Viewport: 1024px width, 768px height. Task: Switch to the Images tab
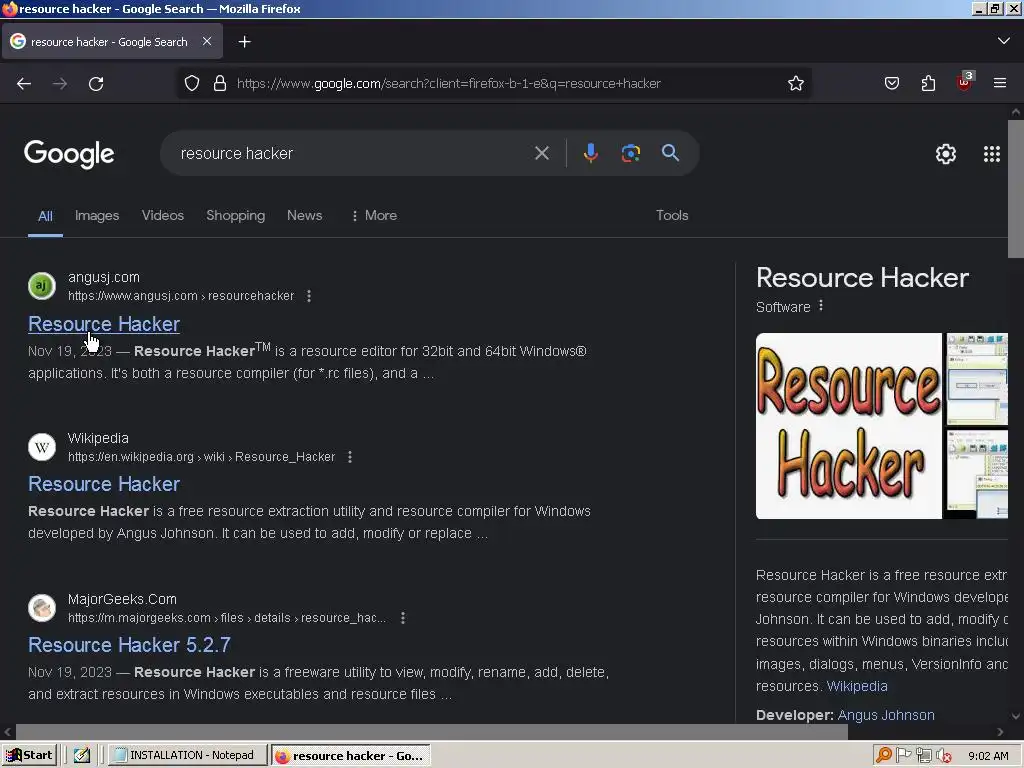[x=97, y=216]
